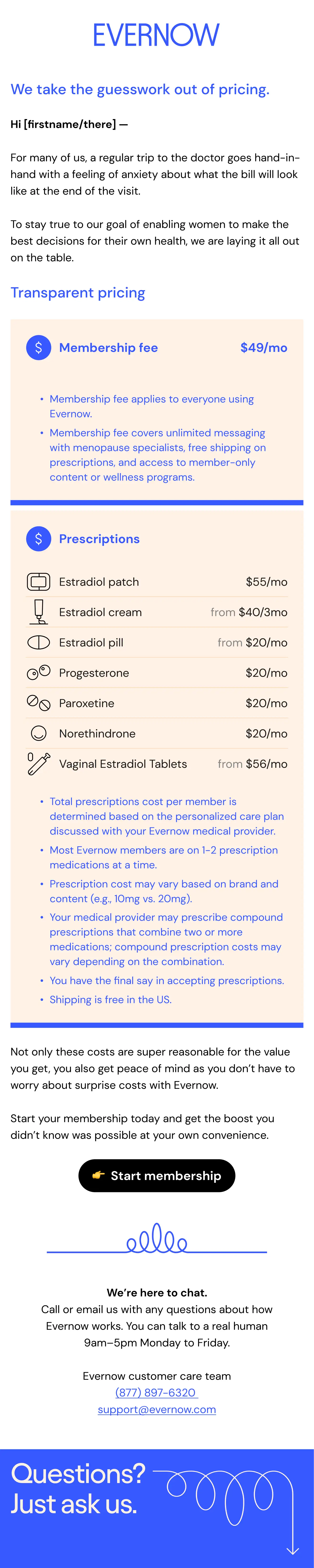Click the Prescriptions dollar icon

(39, 539)
